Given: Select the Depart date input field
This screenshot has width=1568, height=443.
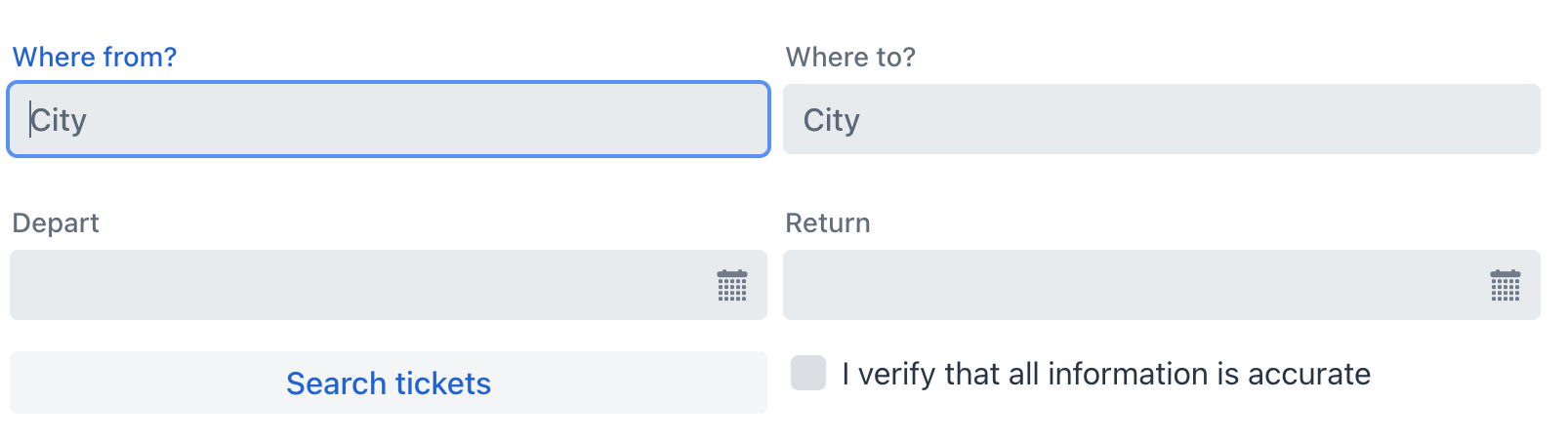Looking at the screenshot, I should click(x=361, y=285).
